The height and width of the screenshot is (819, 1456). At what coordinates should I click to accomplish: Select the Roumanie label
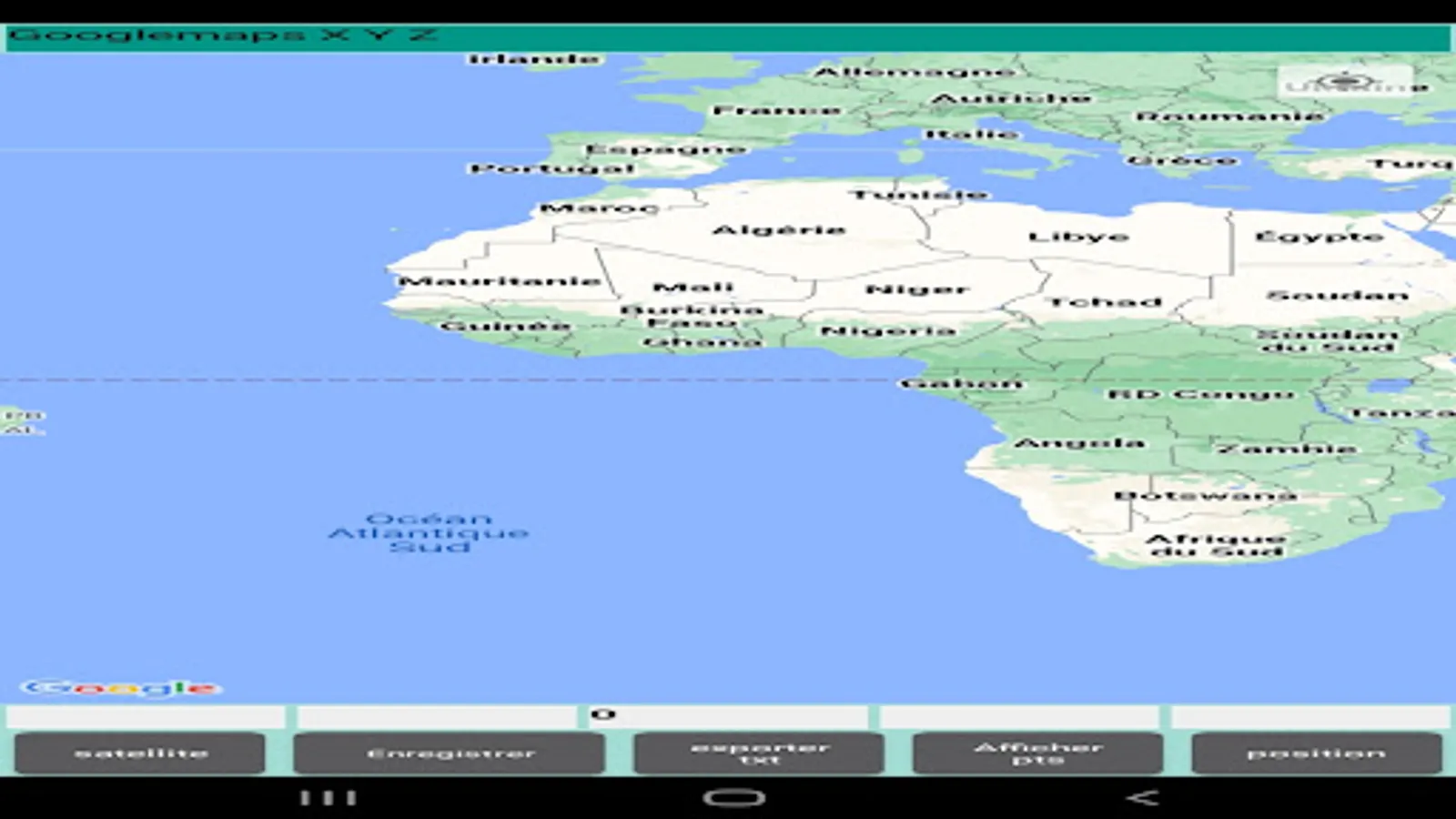coord(1229,116)
